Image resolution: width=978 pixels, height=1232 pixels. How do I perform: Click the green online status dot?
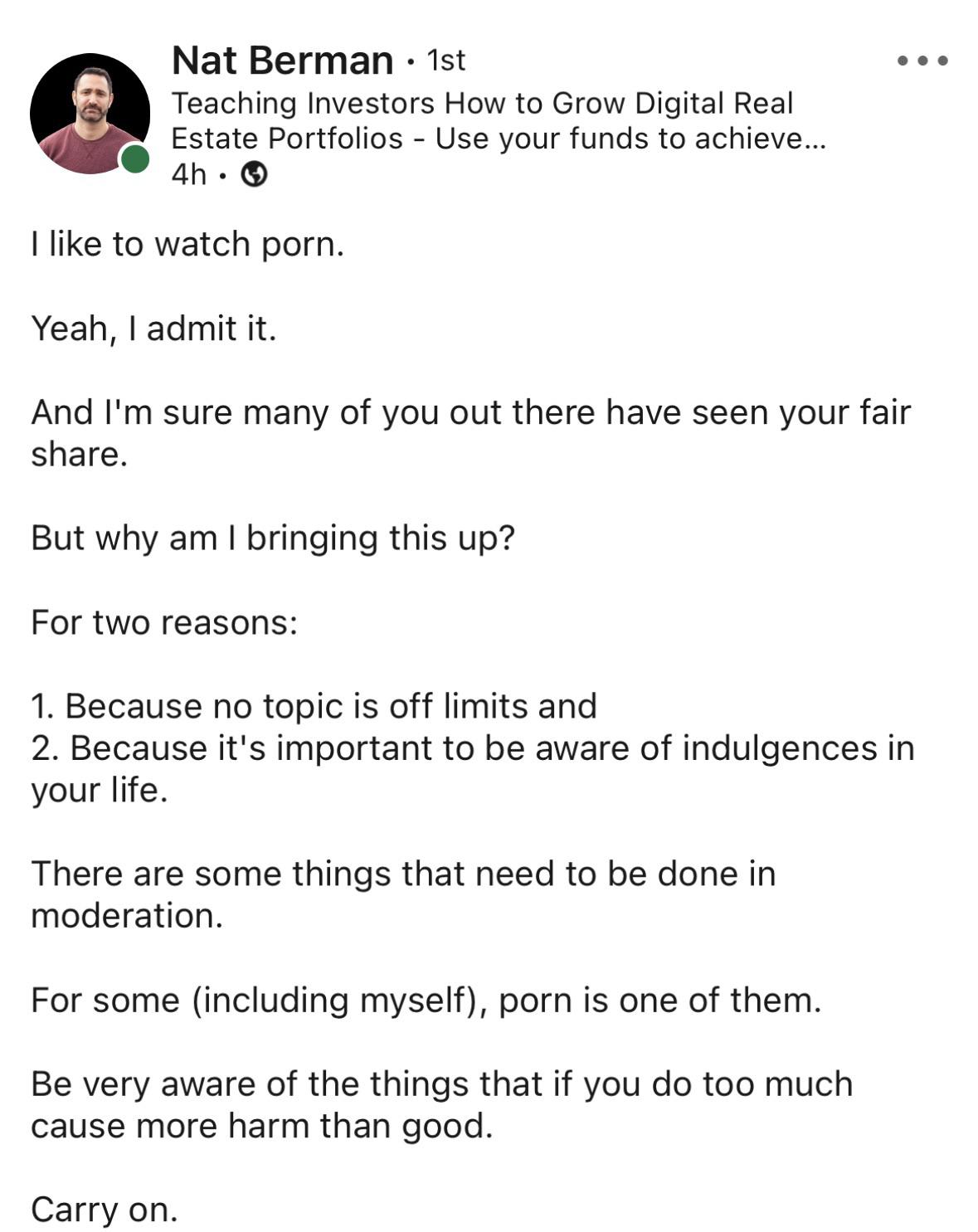[135, 158]
